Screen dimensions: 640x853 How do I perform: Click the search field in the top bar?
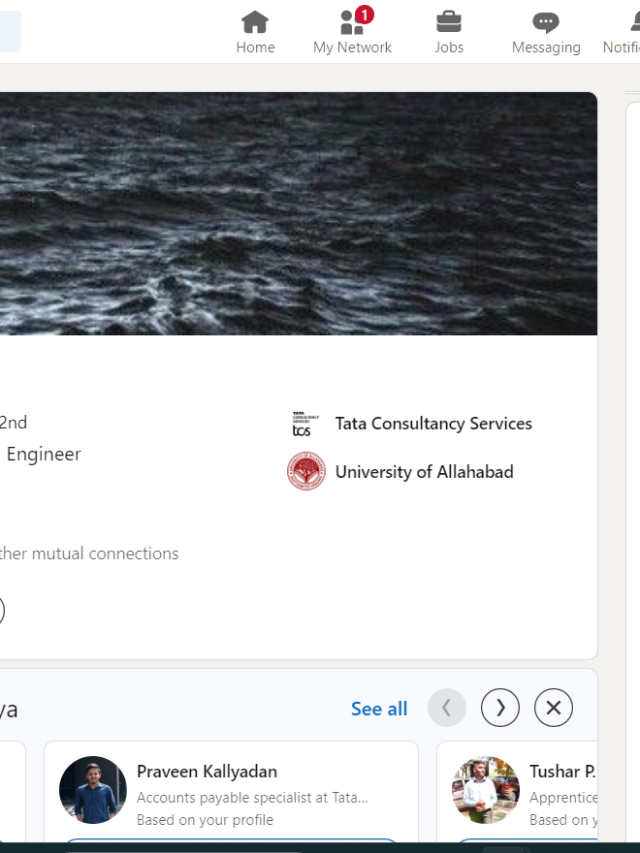tap(8, 31)
